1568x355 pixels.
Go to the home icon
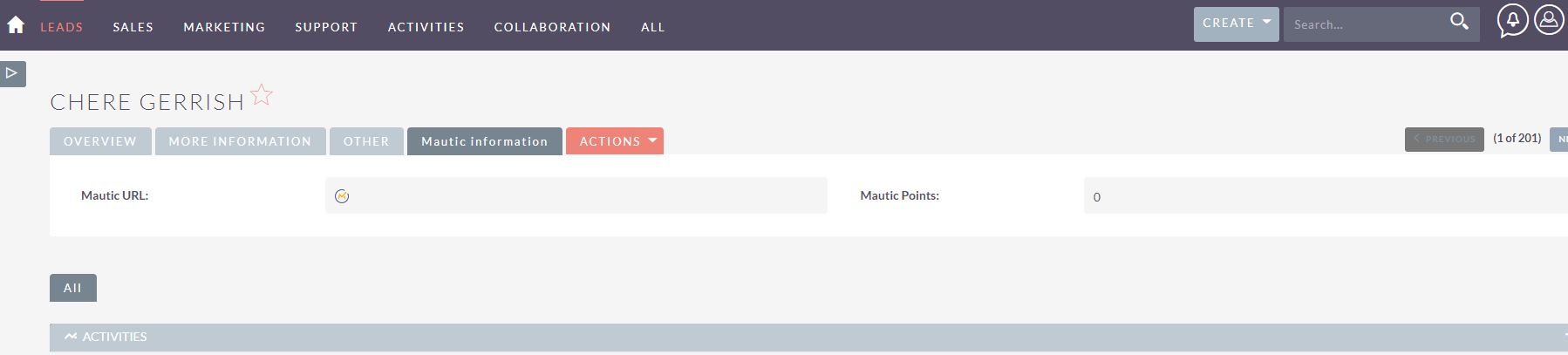click(16, 25)
